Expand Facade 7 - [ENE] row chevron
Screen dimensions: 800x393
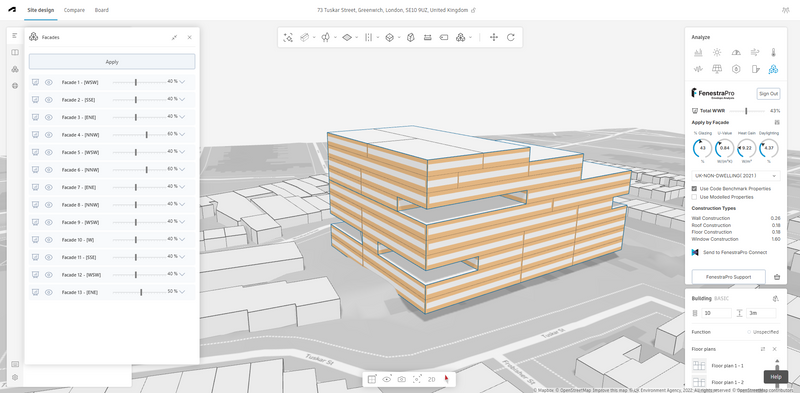coord(182,187)
